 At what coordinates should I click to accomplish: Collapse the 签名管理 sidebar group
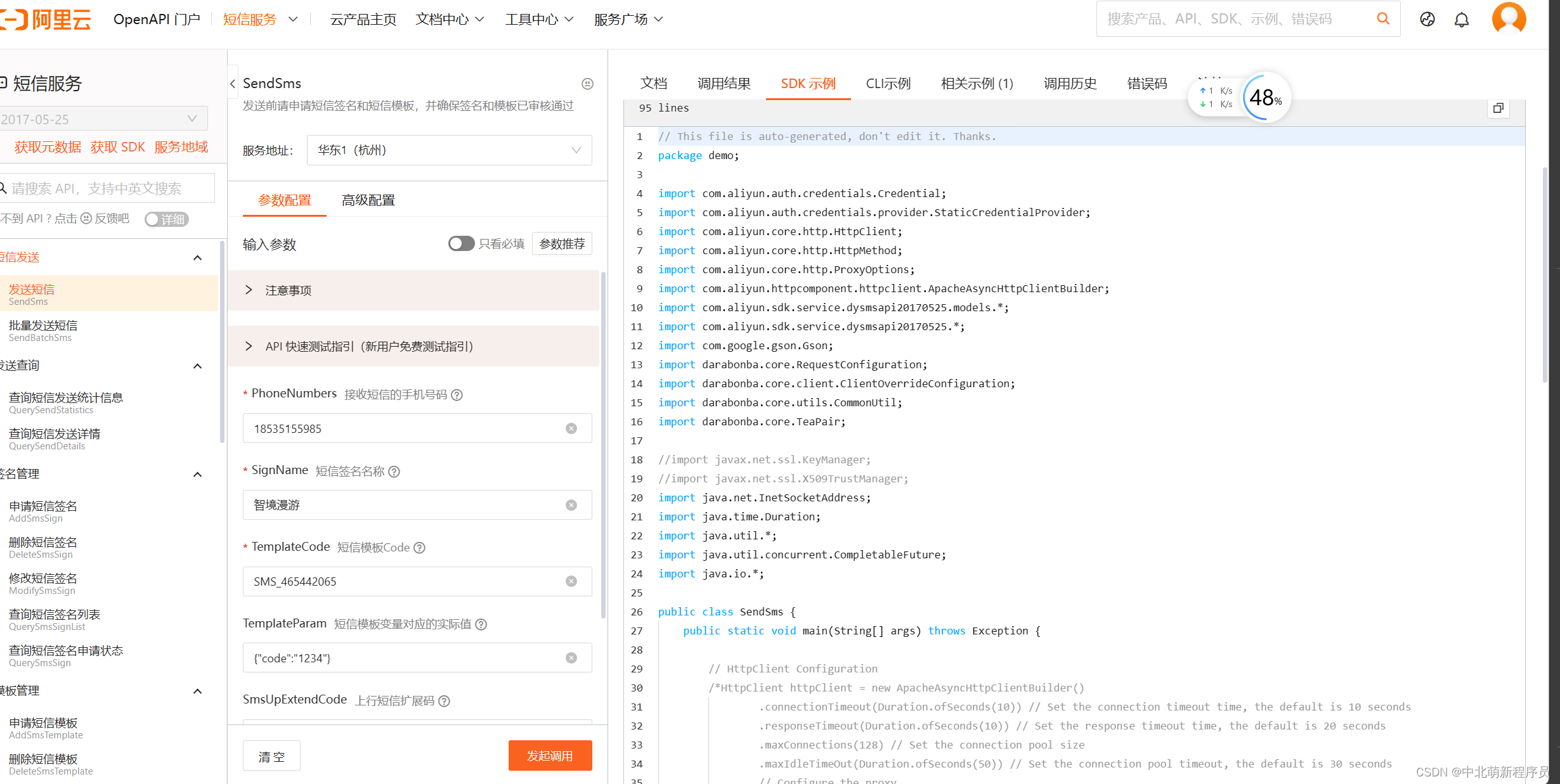coord(197,474)
